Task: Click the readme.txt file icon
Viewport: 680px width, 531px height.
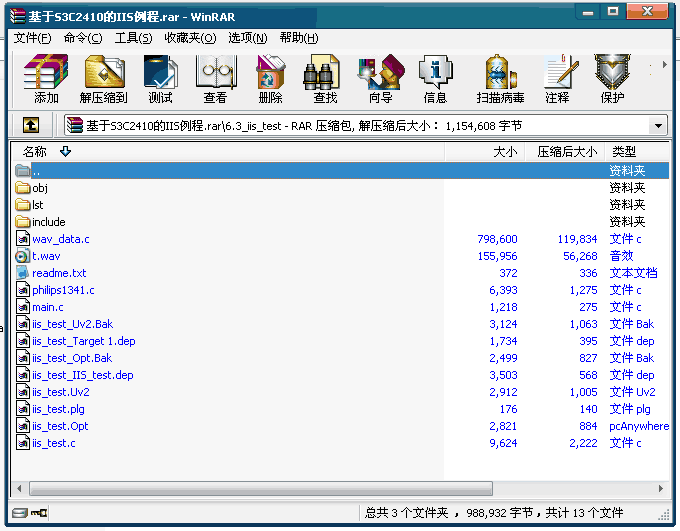Action: 23,273
